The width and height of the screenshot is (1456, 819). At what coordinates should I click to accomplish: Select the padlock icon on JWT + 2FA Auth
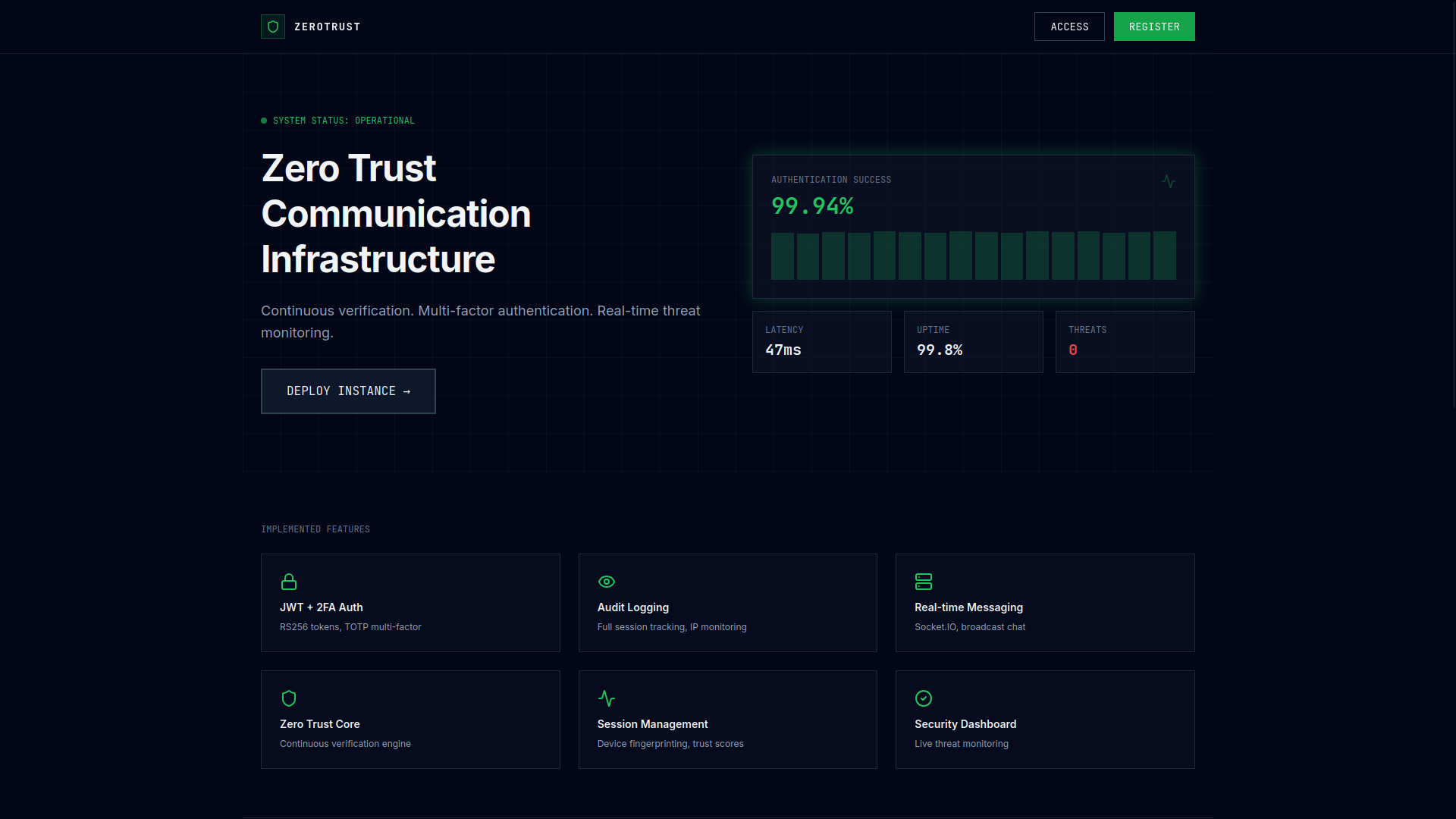[x=289, y=582]
